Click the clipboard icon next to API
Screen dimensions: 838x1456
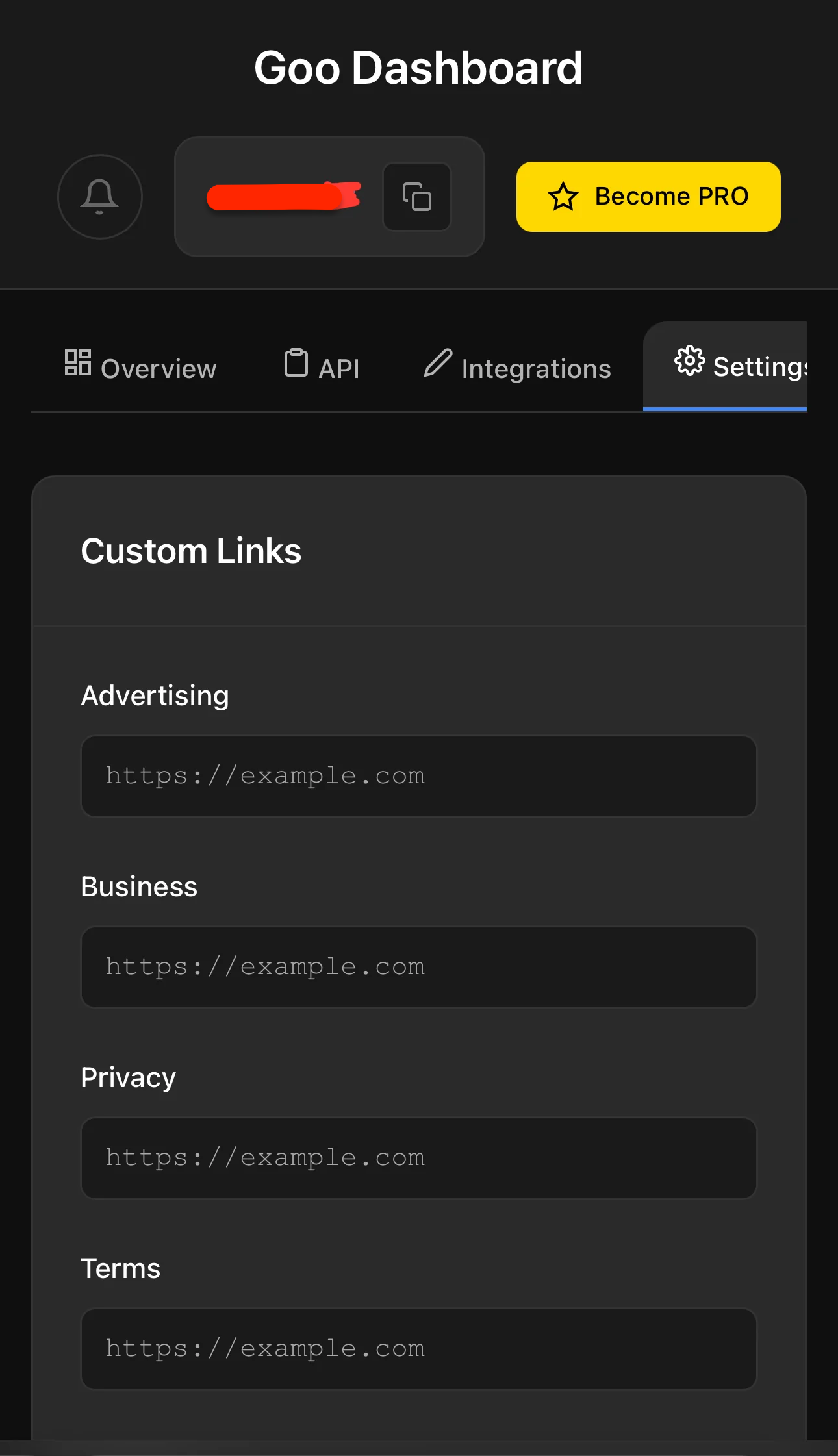[x=296, y=362]
